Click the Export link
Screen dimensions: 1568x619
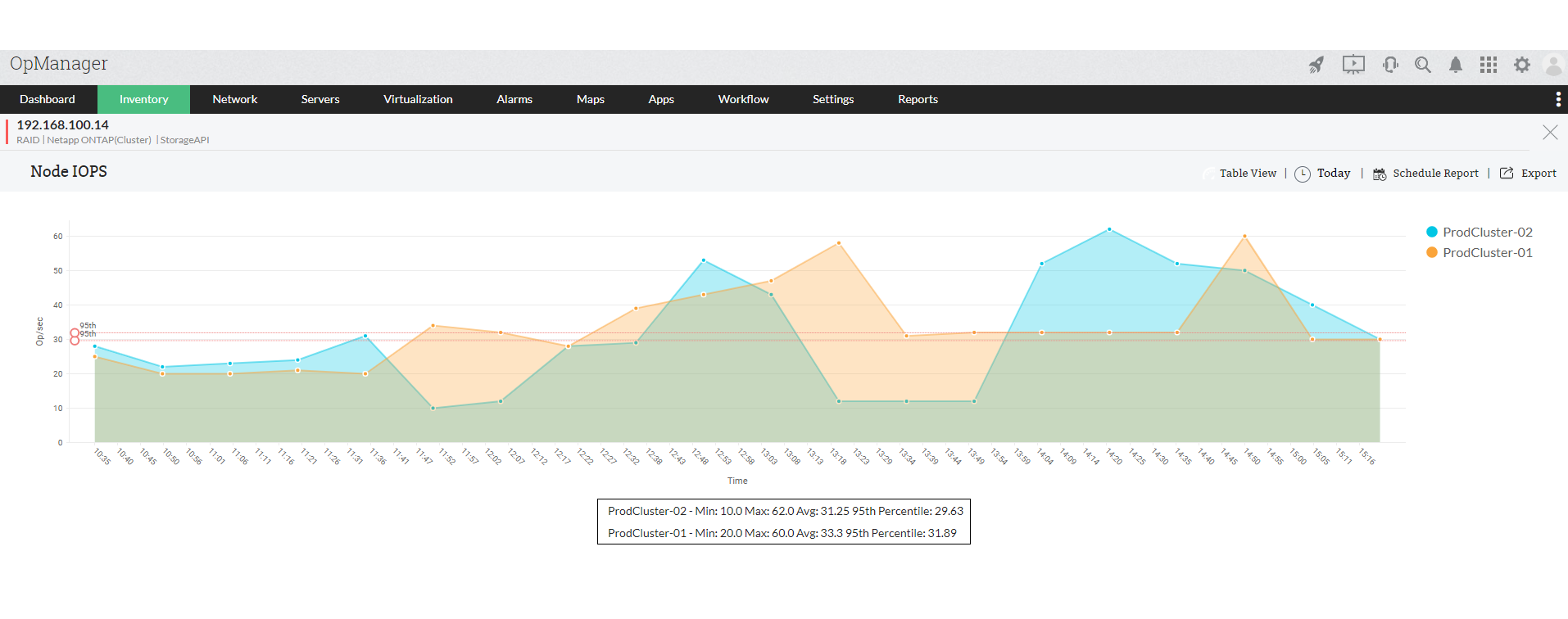point(1539,173)
